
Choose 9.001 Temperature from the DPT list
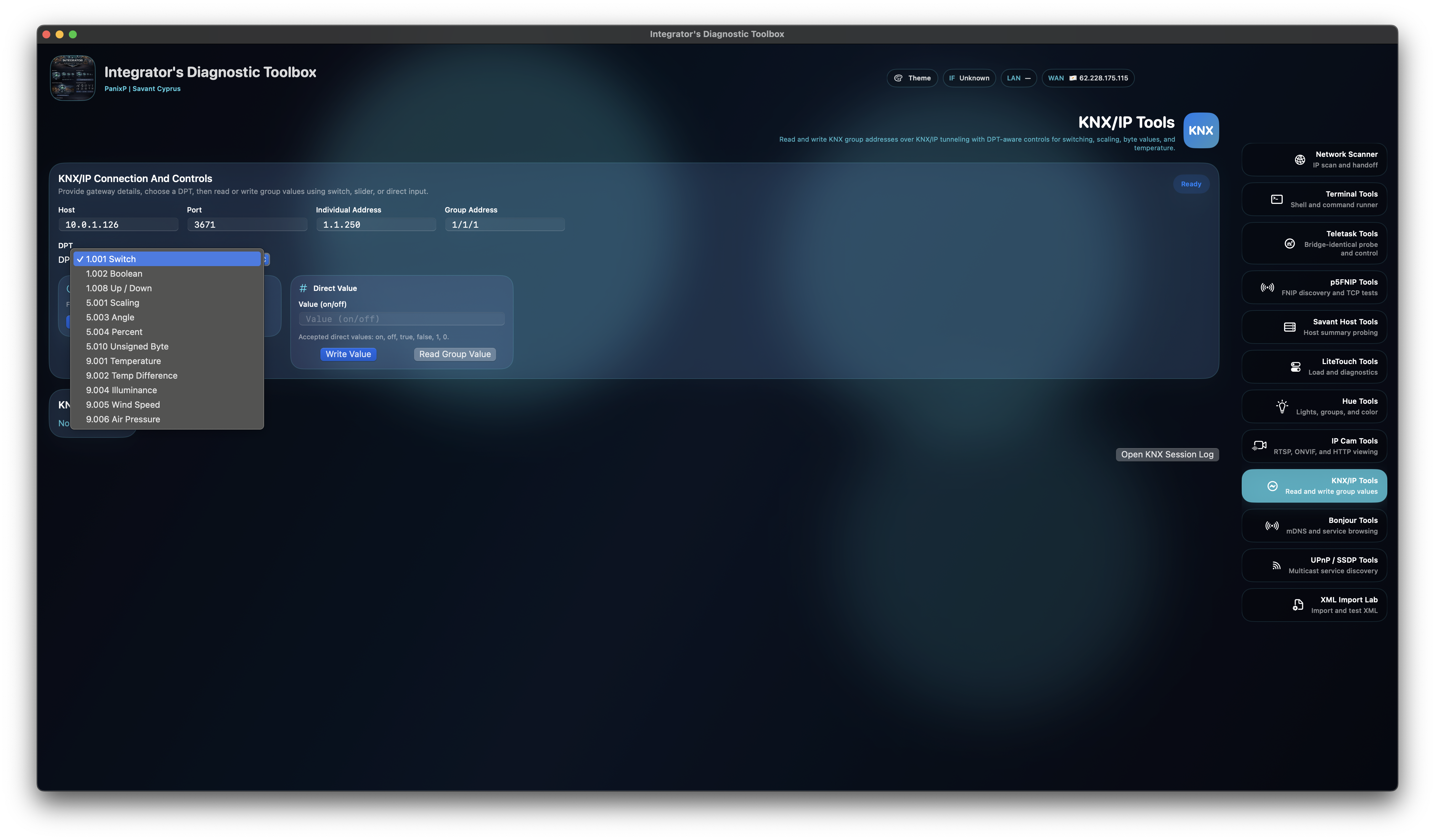[x=123, y=361]
